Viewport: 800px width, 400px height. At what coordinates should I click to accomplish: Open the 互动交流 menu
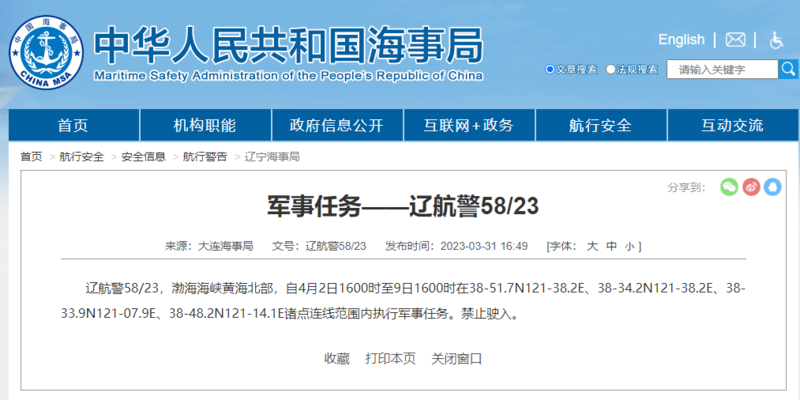[731, 125]
